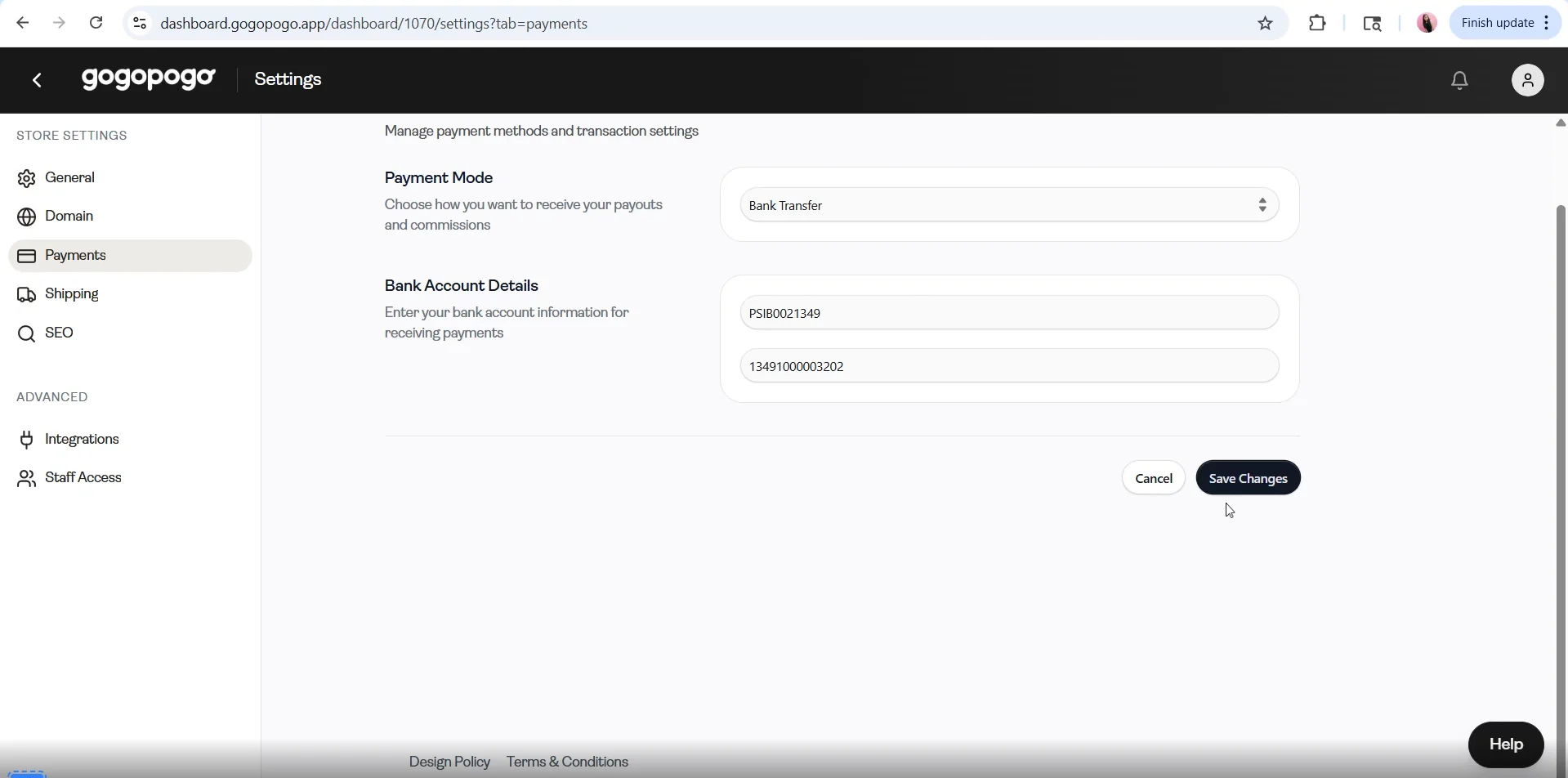Cancel the payment settings changes
This screenshot has width=1568, height=778.
(1154, 478)
